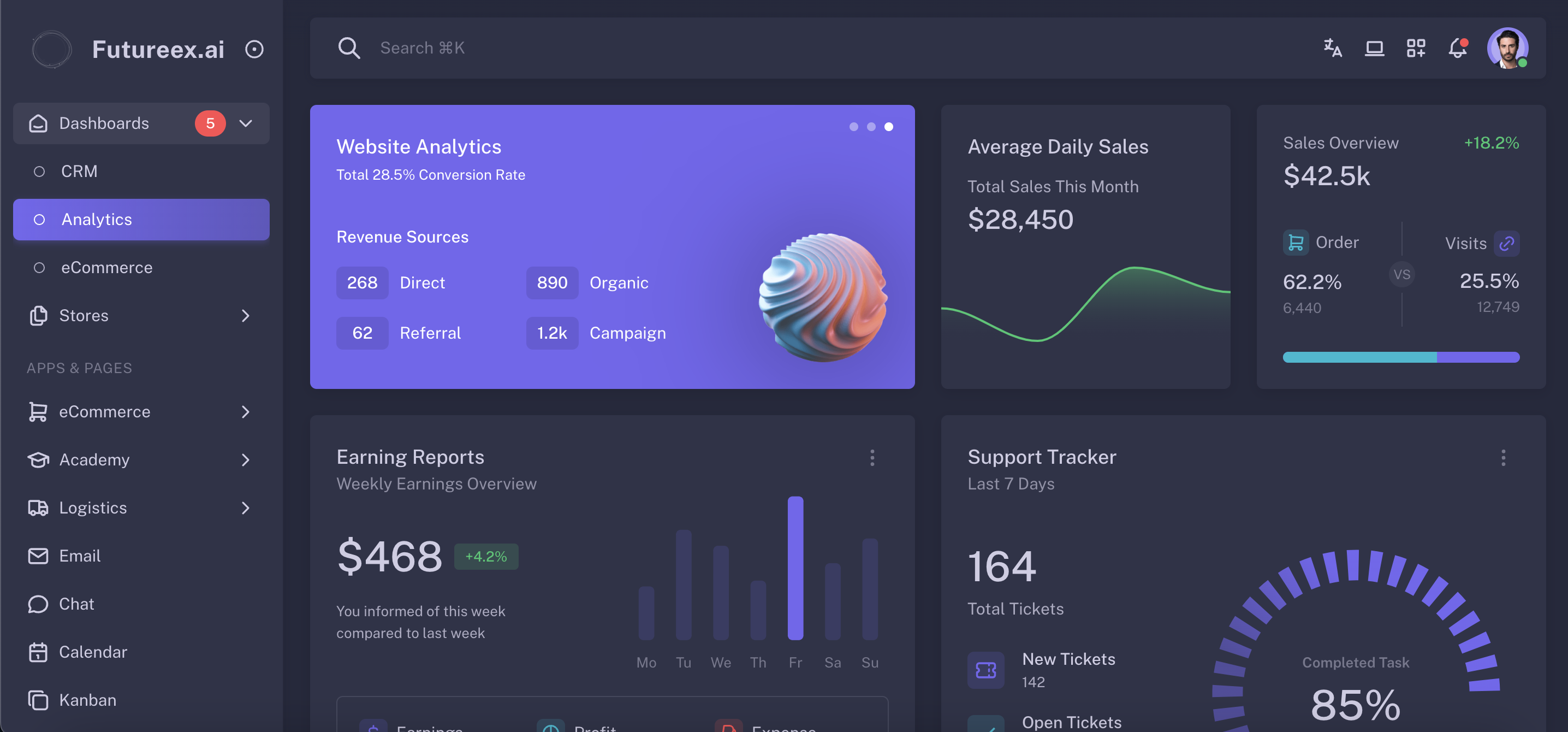1568x732 pixels.
Task: Click the highlighted Fr earnings bar
Action: point(795,568)
